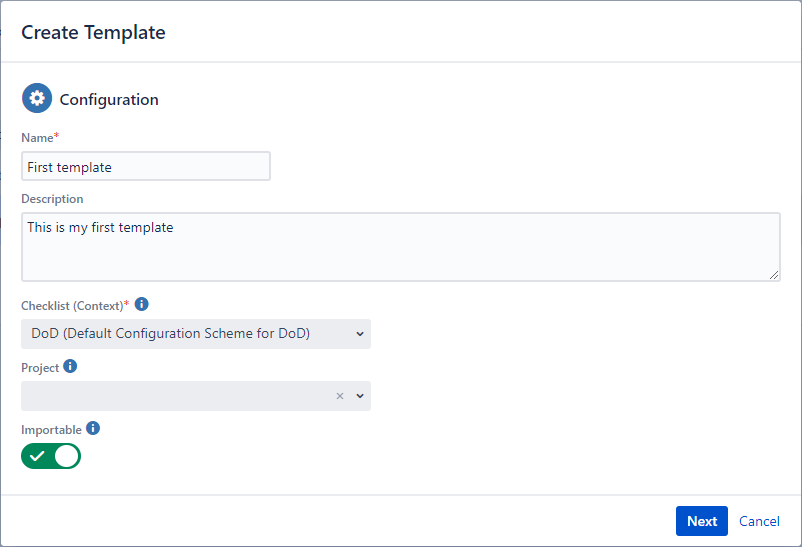The height and width of the screenshot is (547, 803).
Task: Clear the Project selection with the x
Action: click(x=340, y=396)
